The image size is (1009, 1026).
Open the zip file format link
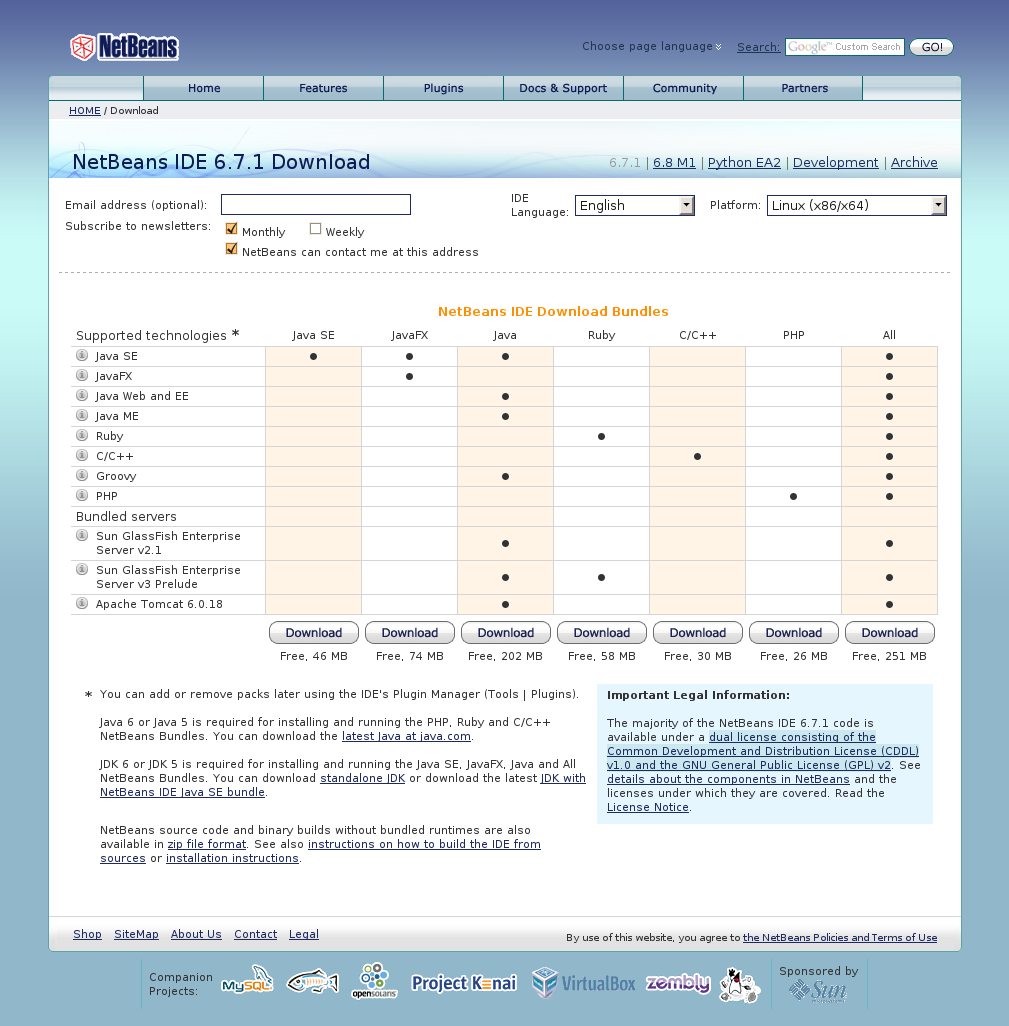tap(207, 844)
